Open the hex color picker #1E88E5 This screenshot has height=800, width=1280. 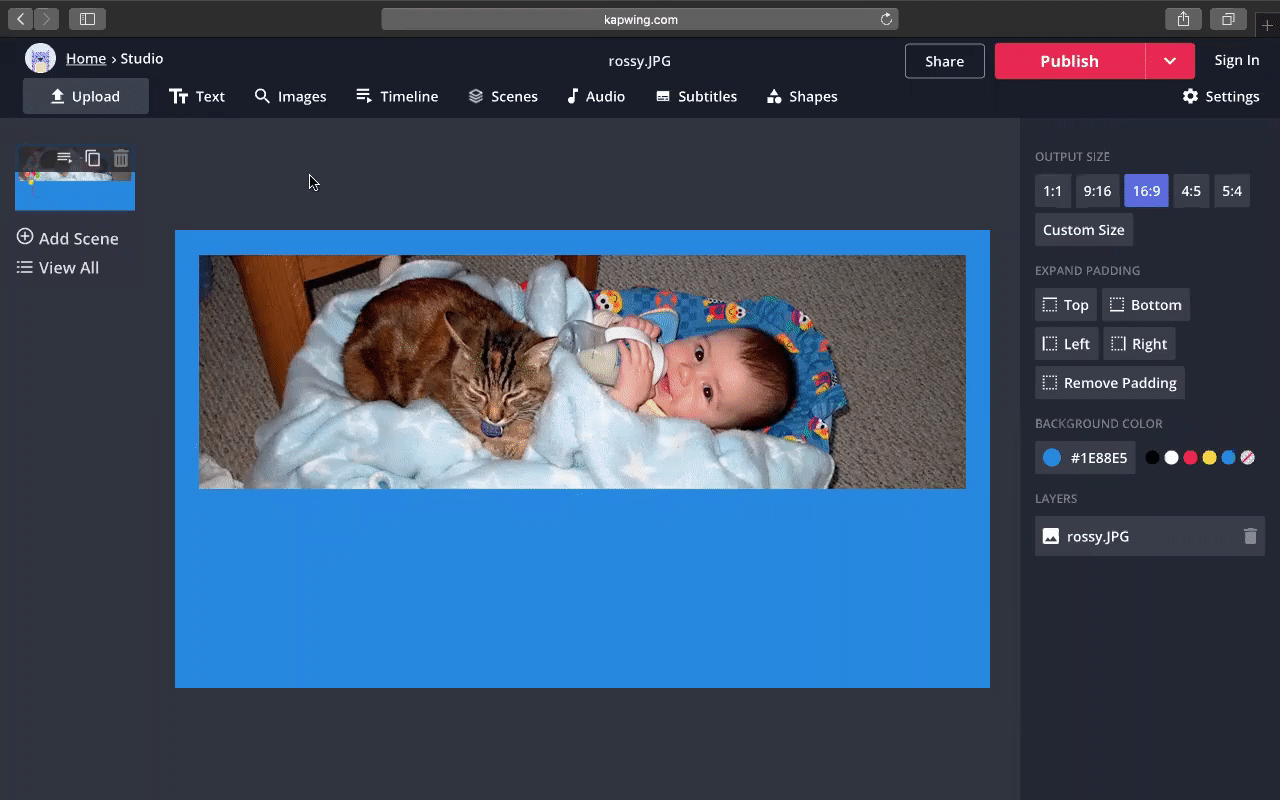point(1085,458)
